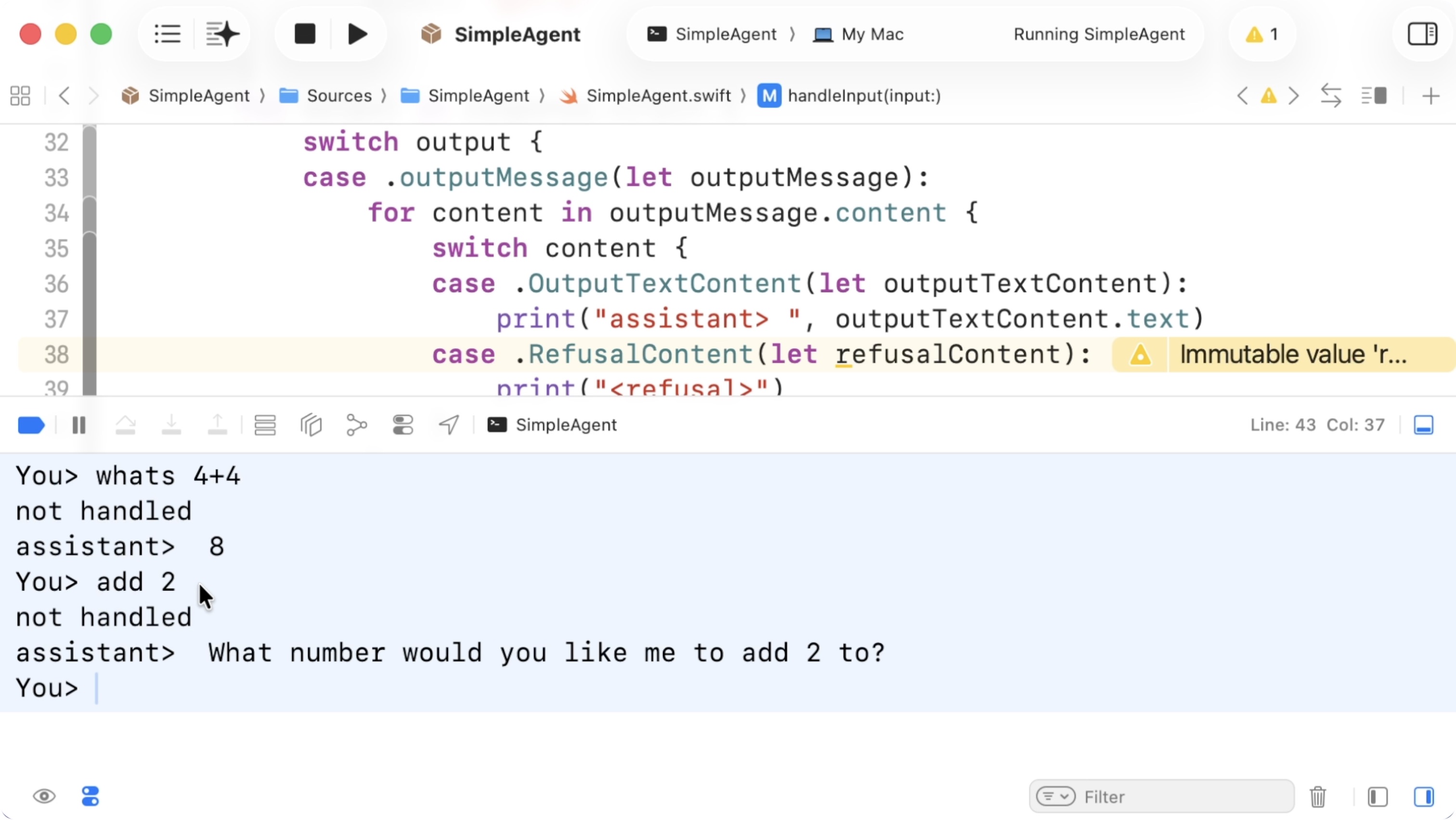Select the Sources folder breadcrumb
Image resolution: width=1456 pixels, height=820 pixels.
click(x=338, y=95)
